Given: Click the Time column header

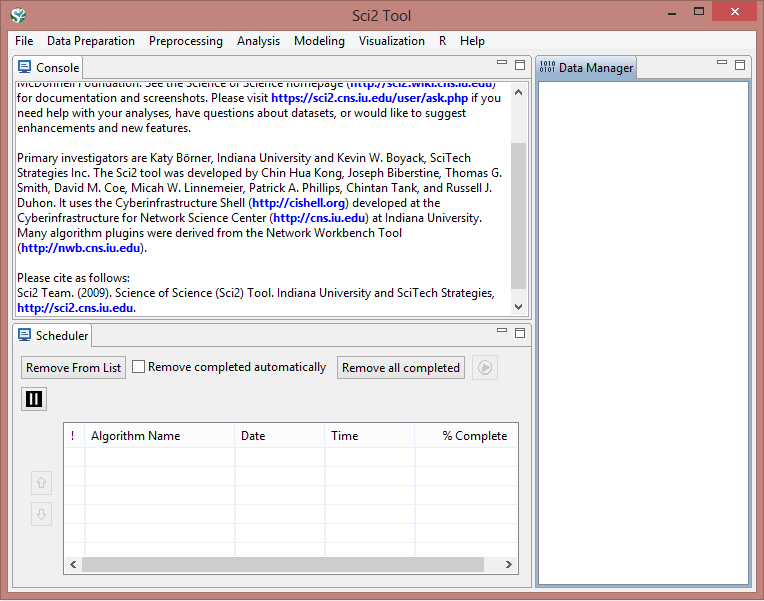Looking at the screenshot, I should click(370, 436).
